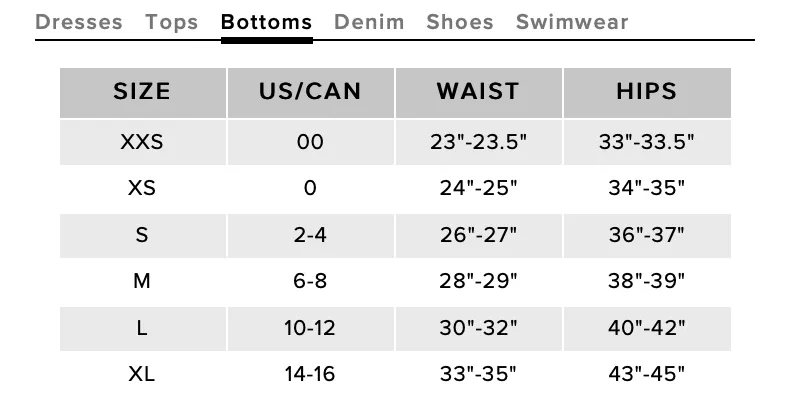Click the US/CAN column header
Image resolution: width=810 pixels, height=412 pixels.
[310, 92]
